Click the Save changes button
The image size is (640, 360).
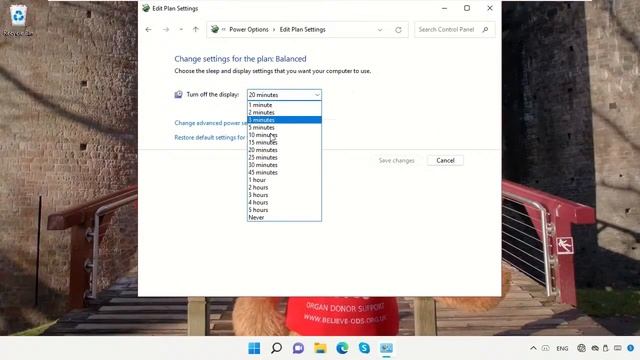pyautogui.click(x=396, y=160)
